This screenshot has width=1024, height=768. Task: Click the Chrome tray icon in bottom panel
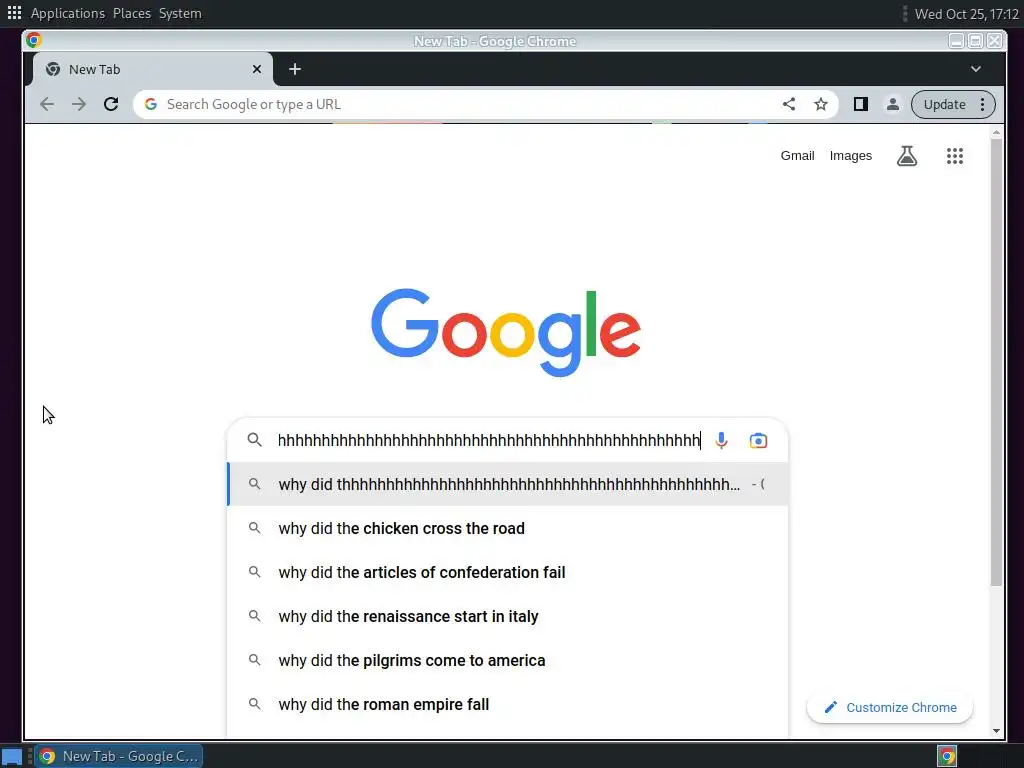point(947,756)
